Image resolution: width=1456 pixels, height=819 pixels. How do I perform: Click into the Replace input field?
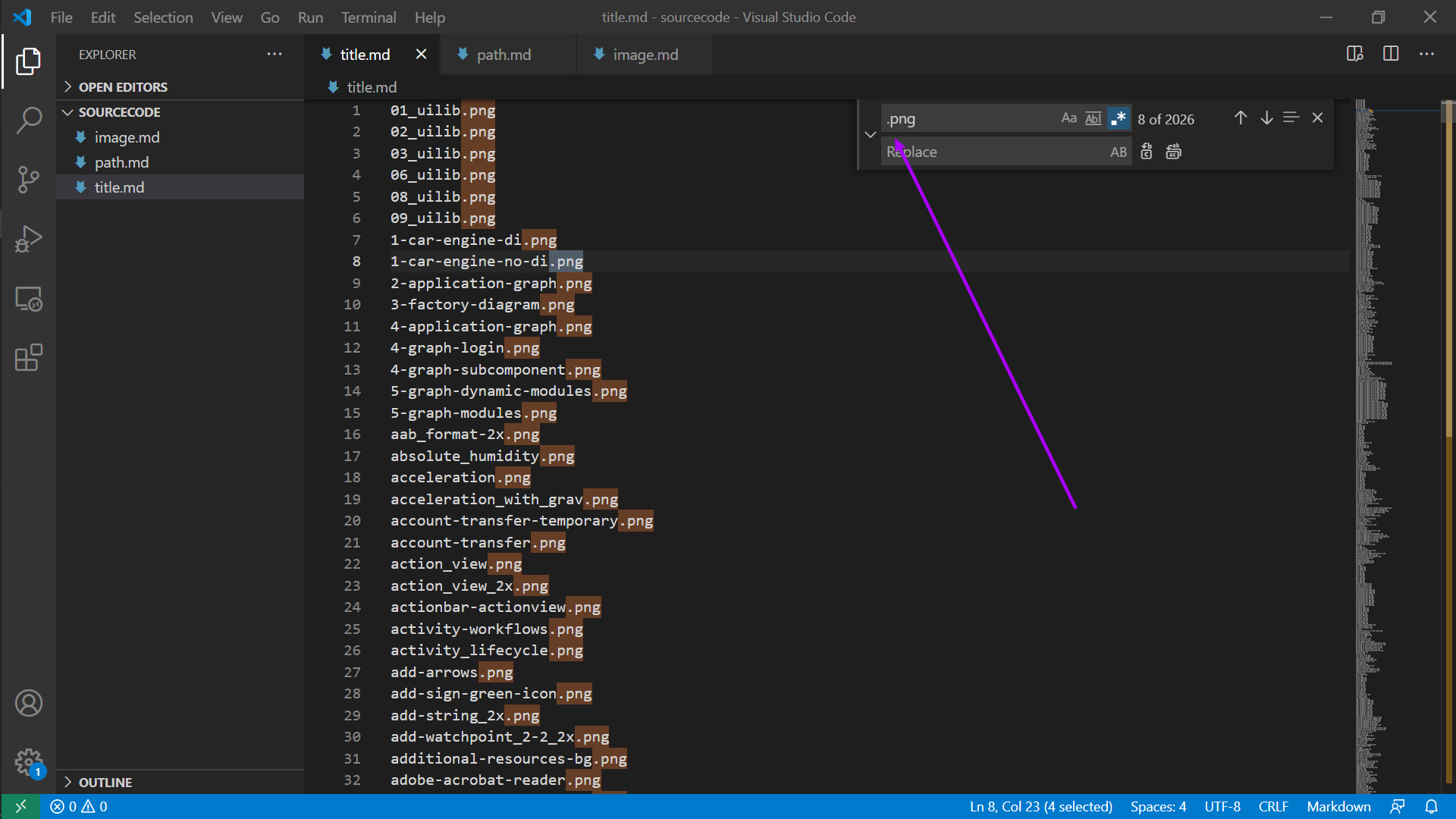tap(993, 152)
